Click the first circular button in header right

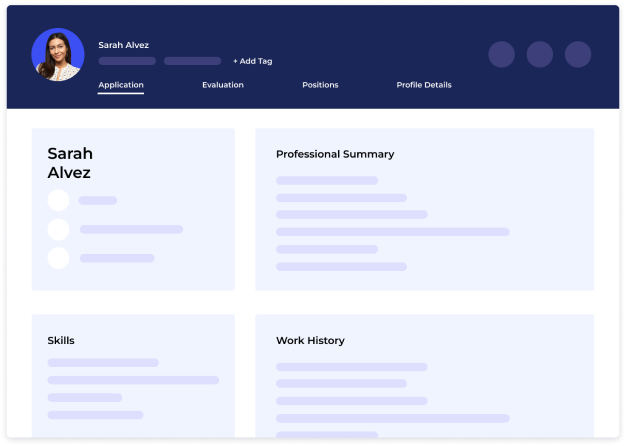pyautogui.click(x=501, y=54)
